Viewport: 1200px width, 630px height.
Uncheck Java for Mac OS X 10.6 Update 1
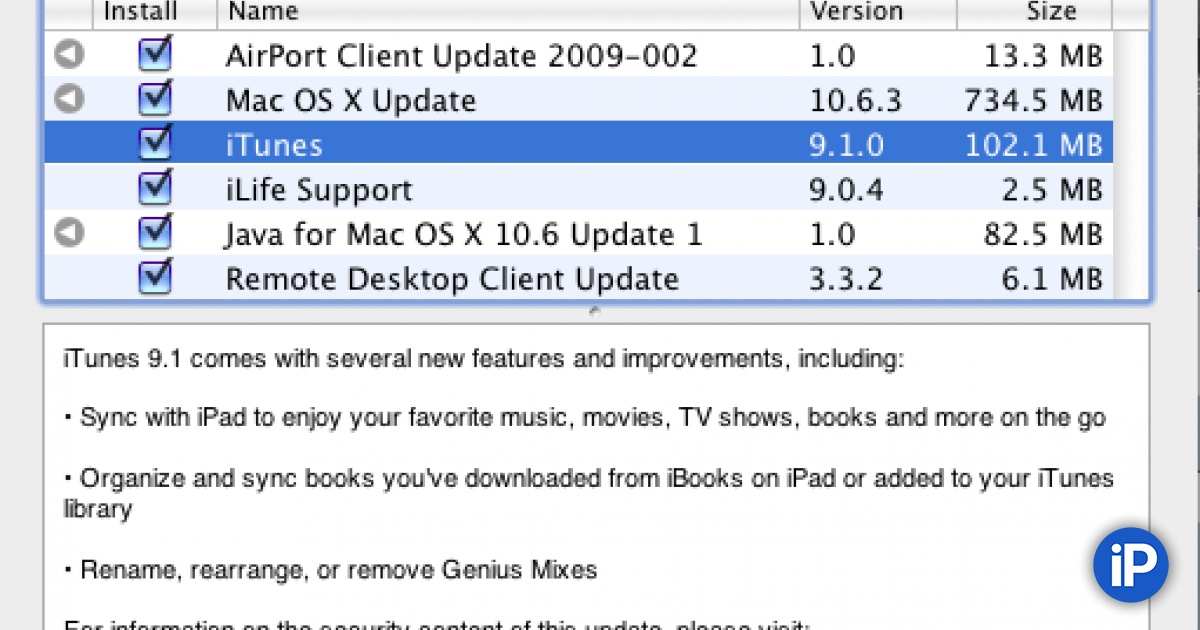click(x=155, y=233)
